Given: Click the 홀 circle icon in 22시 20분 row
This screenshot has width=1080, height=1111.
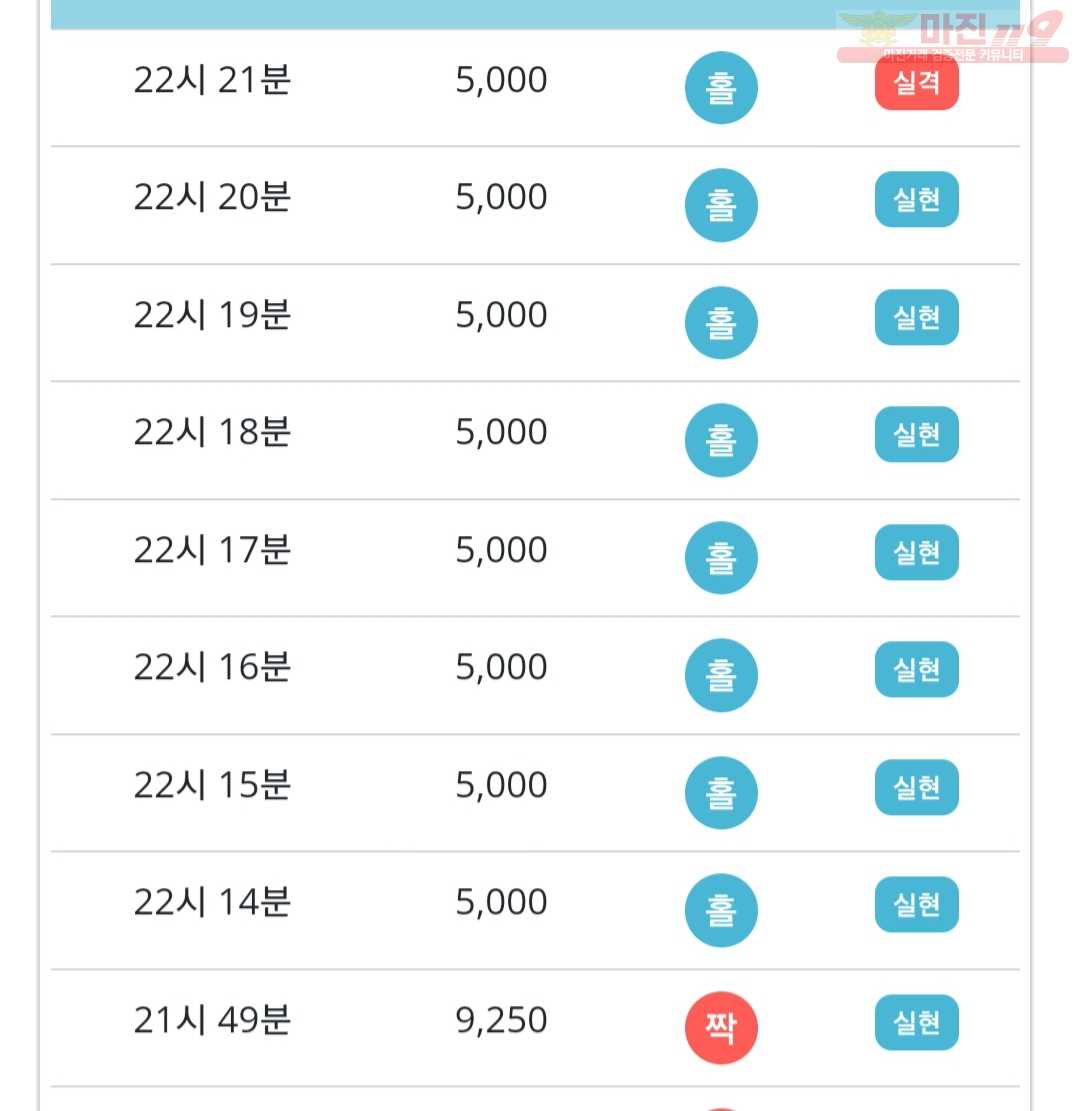Looking at the screenshot, I should point(721,205).
